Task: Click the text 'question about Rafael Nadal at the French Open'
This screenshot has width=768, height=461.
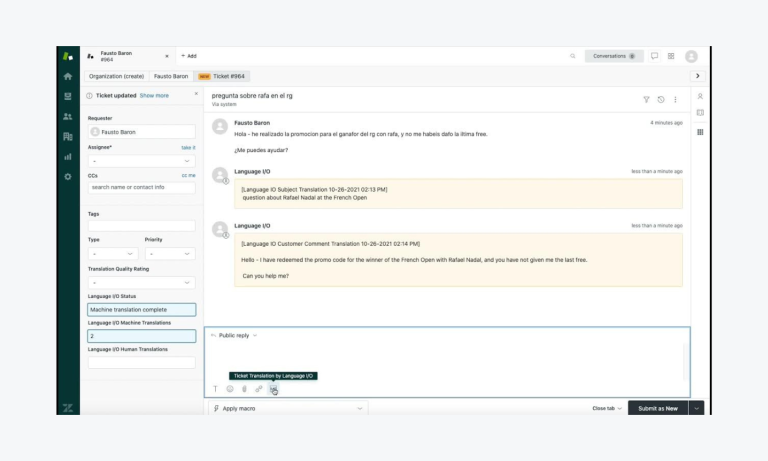Action: tap(305, 198)
